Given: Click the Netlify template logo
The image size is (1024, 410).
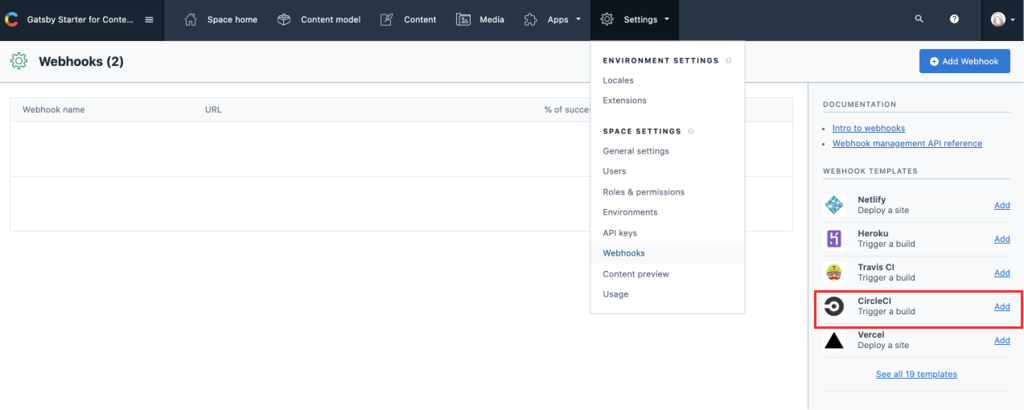Looking at the screenshot, I should pyautogui.click(x=834, y=205).
